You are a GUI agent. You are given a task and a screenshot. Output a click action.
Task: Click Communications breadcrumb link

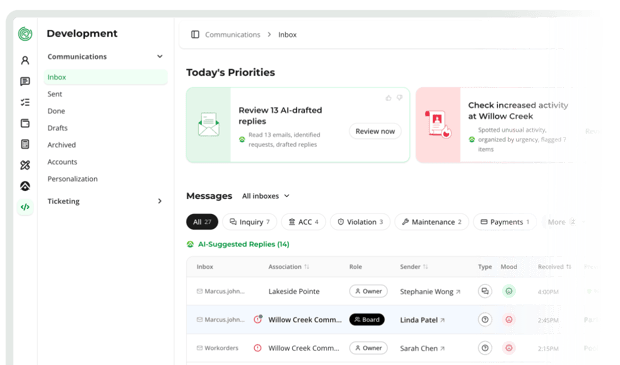pyautogui.click(x=232, y=35)
